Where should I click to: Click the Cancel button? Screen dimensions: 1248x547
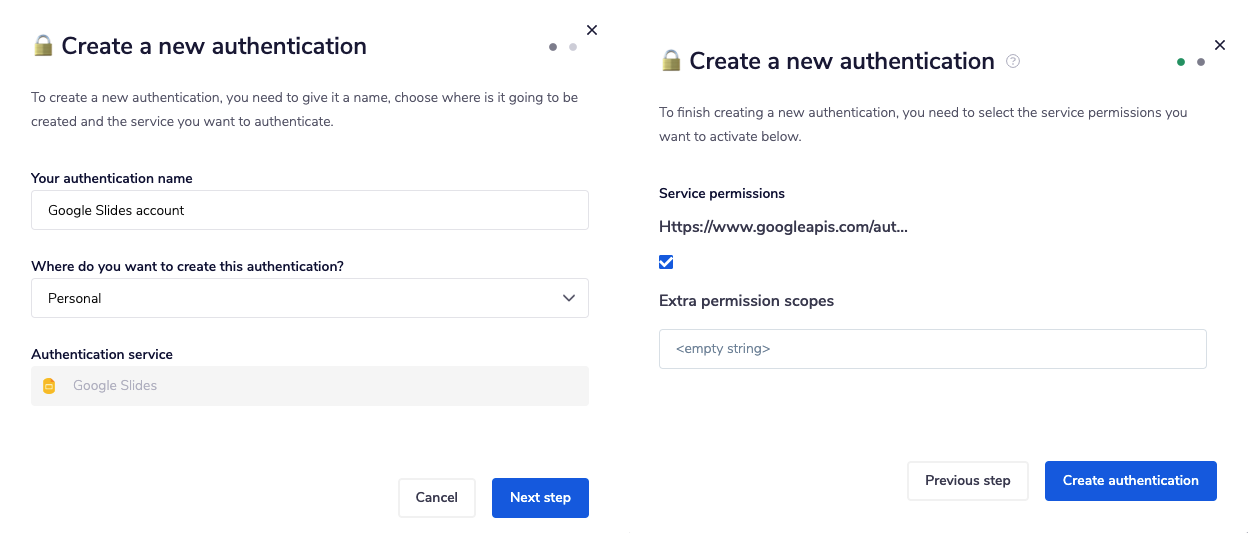coord(437,498)
